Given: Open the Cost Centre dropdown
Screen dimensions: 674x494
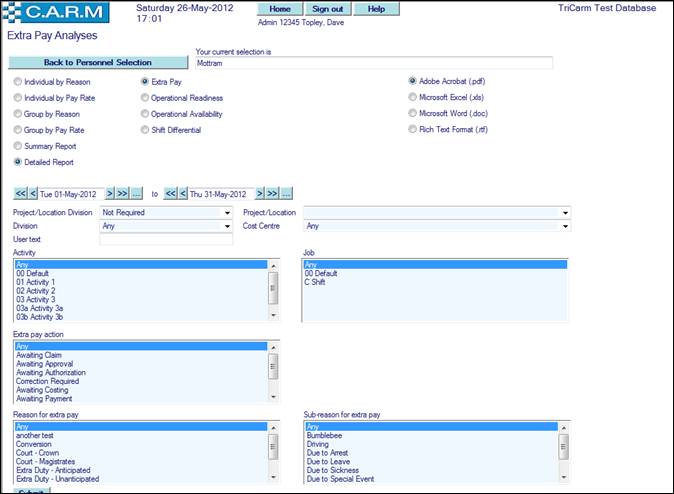Looking at the screenshot, I should [564, 226].
